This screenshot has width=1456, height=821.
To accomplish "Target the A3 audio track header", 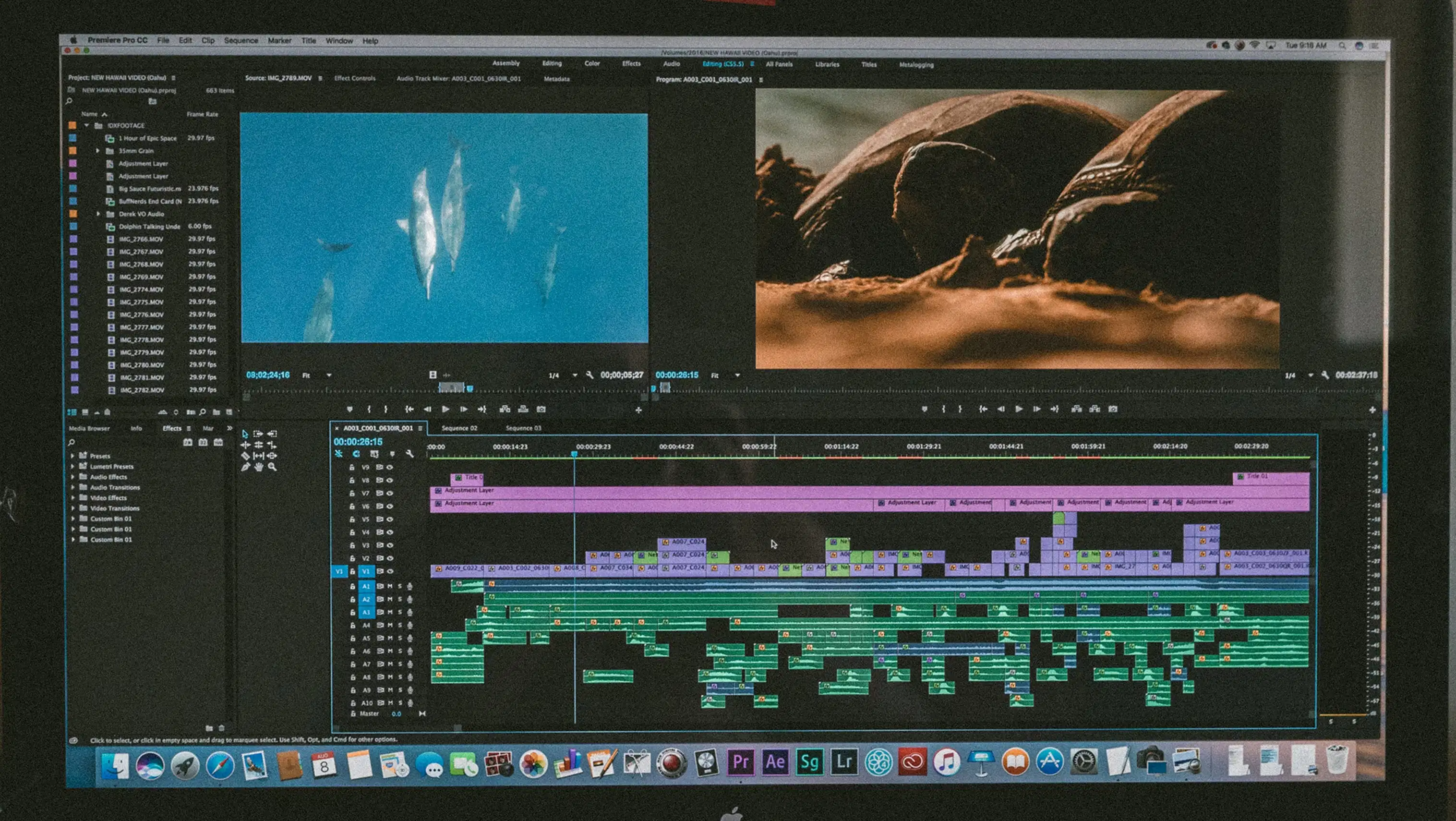I will pyautogui.click(x=366, y=612).
